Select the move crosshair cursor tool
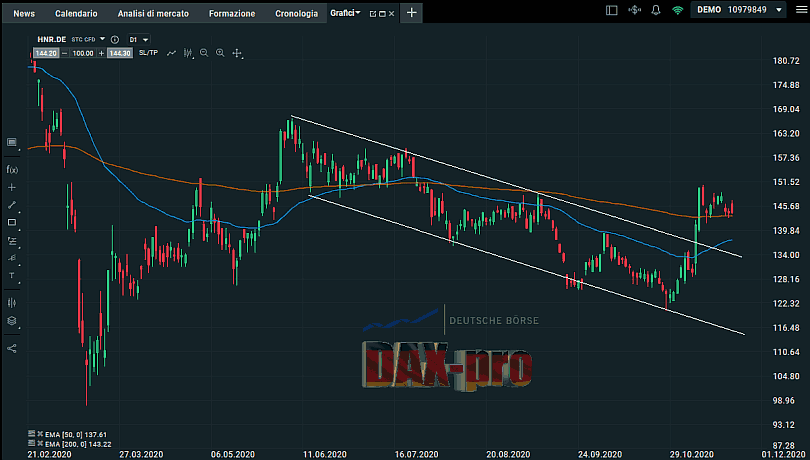810x460 pixels. (237, 53)
